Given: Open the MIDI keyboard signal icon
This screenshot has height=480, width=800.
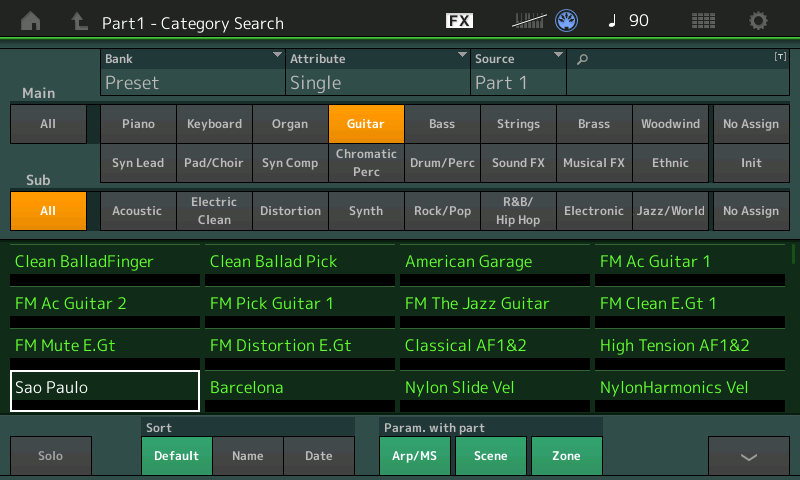Looking at the screenshot, I should (529, 20).
